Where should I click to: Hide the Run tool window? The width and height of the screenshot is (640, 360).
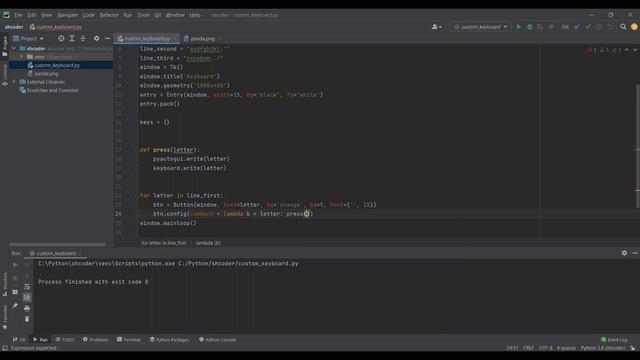tap(635, 253)
